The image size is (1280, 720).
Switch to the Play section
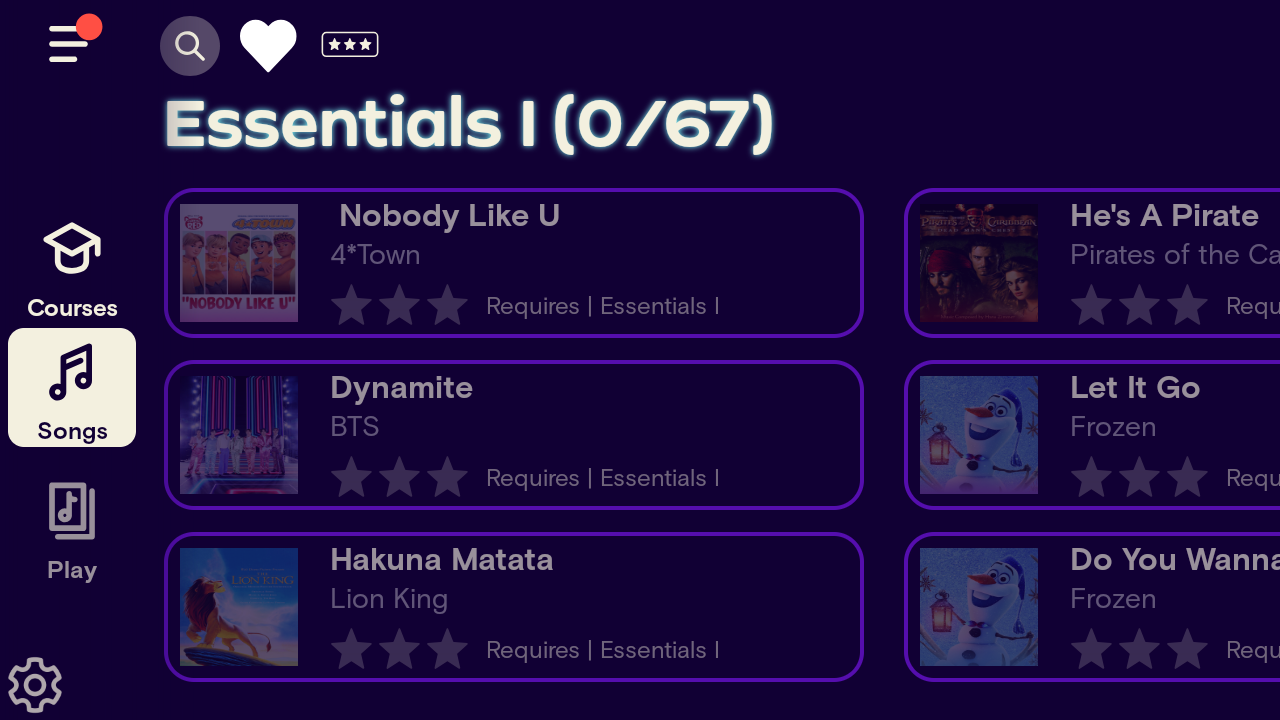click(72, 532)
